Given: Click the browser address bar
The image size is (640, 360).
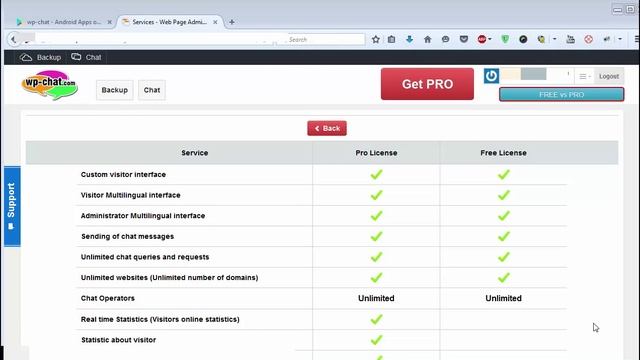Looking at the screenshot, I should pyautogui.click(x=153, y=39).
